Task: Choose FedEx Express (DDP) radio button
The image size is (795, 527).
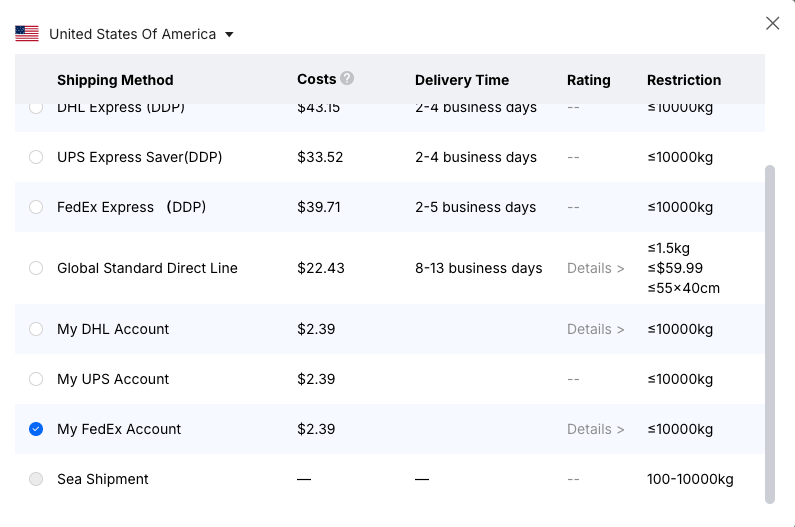Action: click(x=36, y=207)
